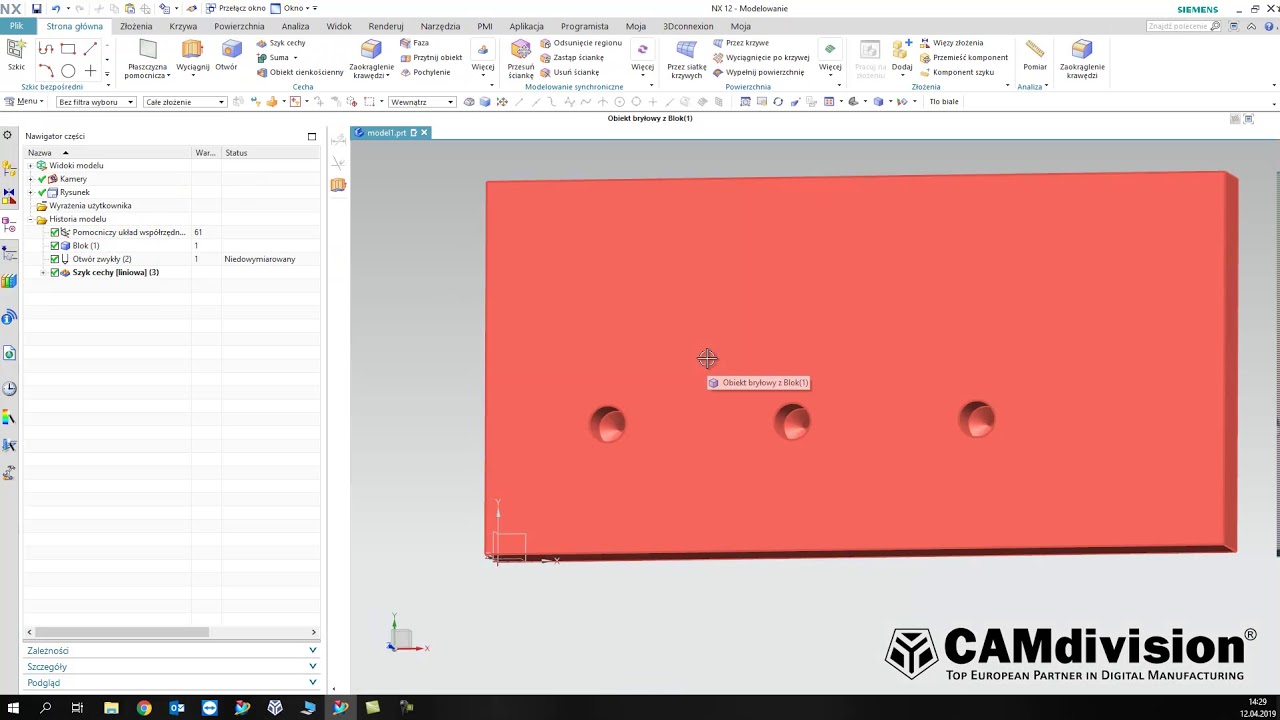Open the Analiza ribbon tab
1280x720 pixels.
click(x=295, y=26)
